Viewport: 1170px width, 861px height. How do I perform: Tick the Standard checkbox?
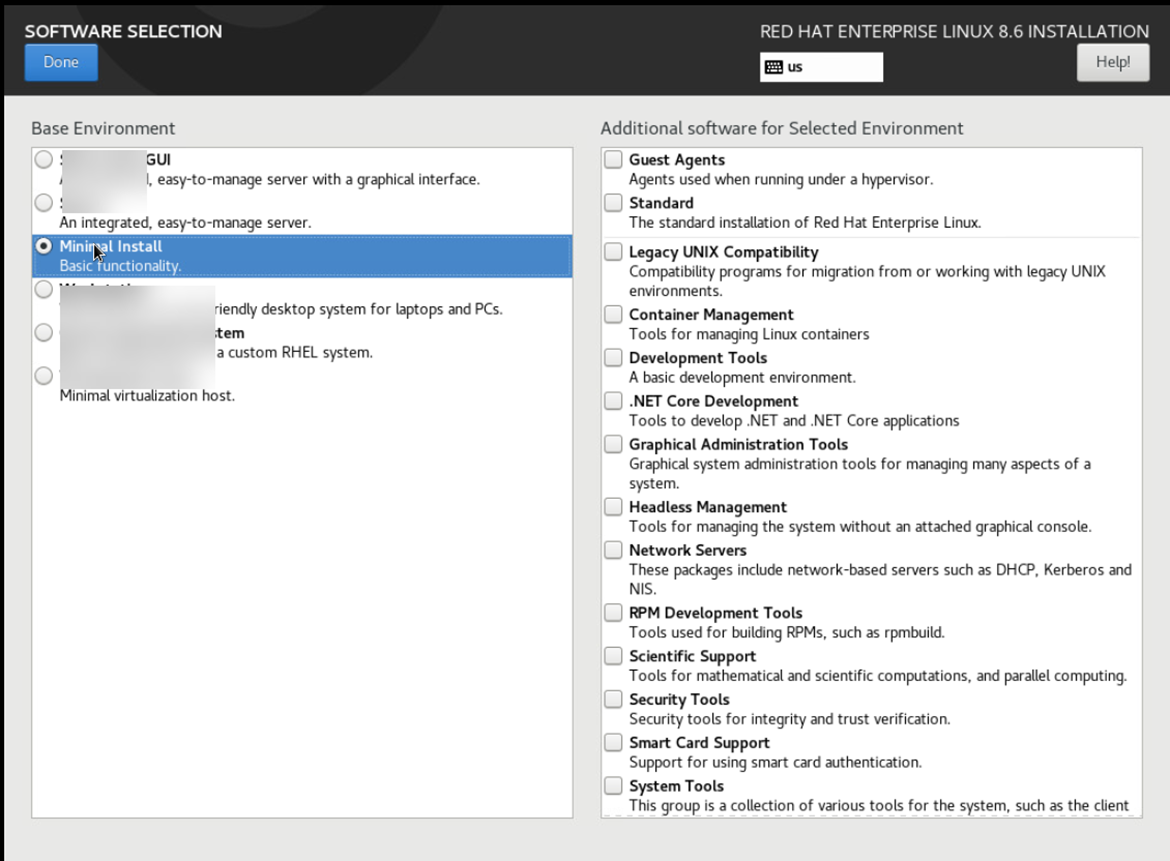pos(613,202)
